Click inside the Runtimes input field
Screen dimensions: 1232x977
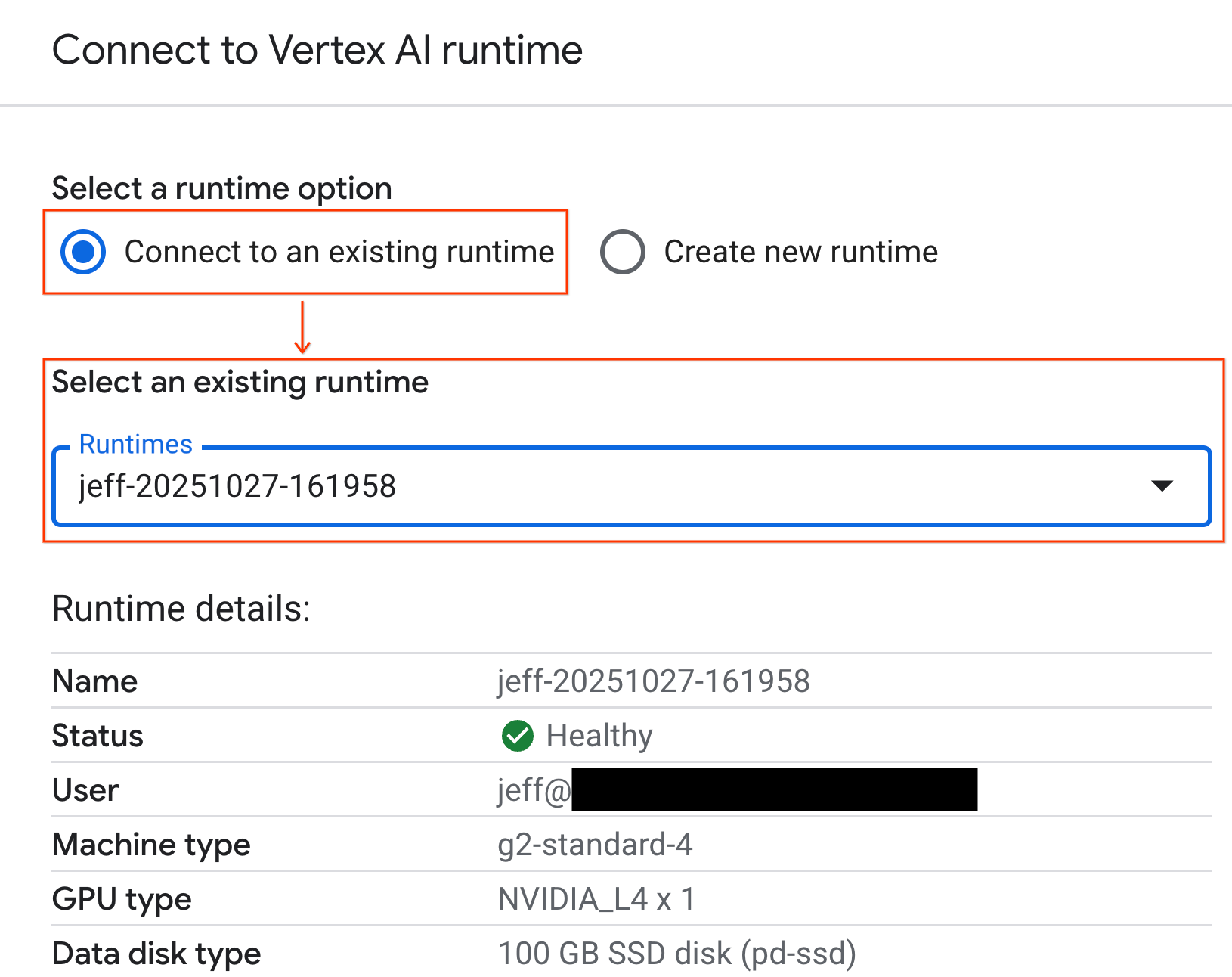(378, 486)
